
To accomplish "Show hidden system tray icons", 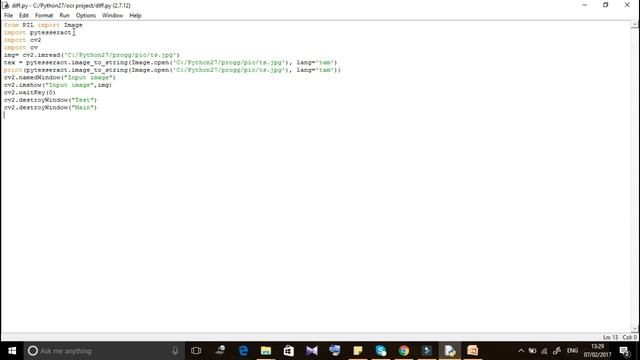I will pos(521,351).
